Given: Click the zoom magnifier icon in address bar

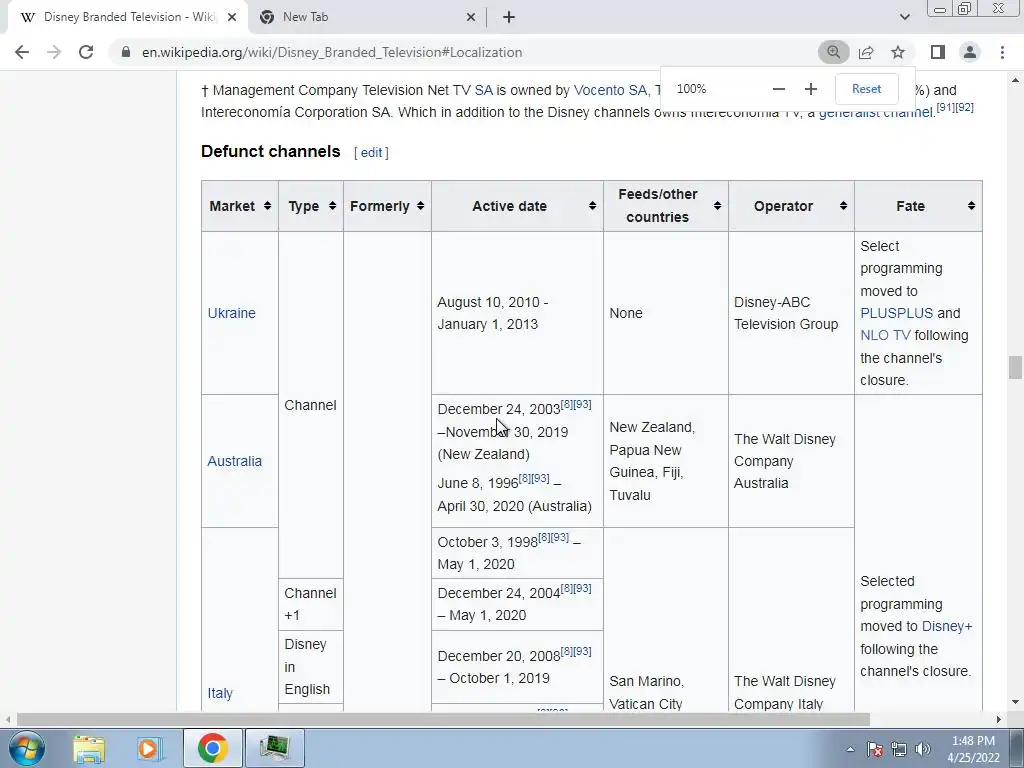Looking at the screenshot, I should tap(833, 52).
